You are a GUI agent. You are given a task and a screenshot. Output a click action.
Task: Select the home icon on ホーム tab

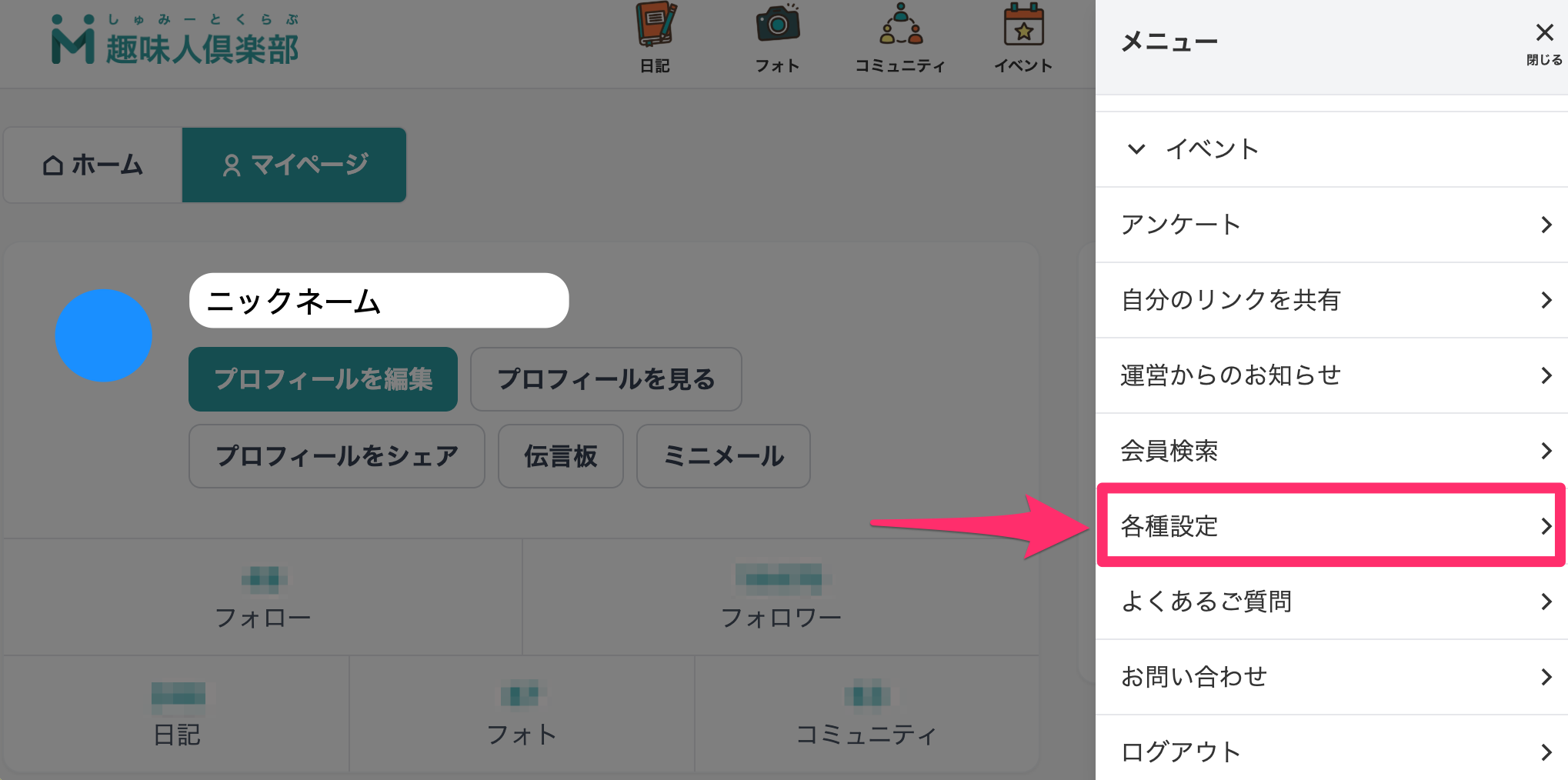pyautogui.click(x=52, y=165)
